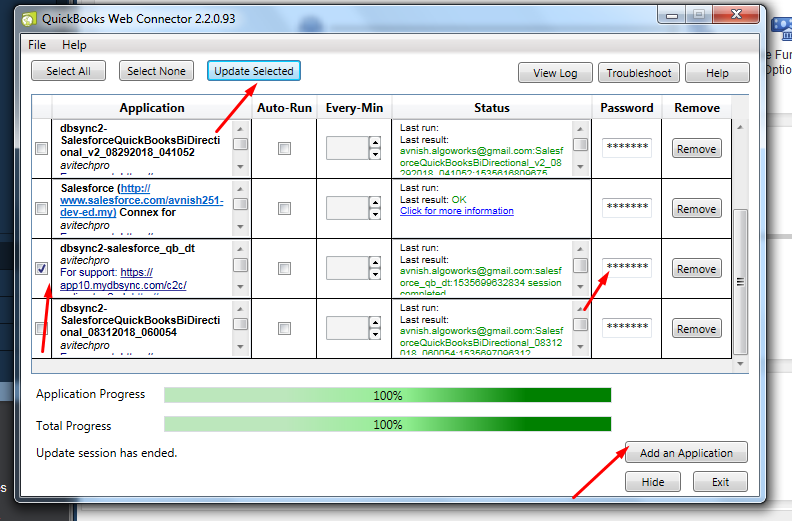Click the Application Progress bar
Viewport: 792px width, 521px height.
click(387, 395)
